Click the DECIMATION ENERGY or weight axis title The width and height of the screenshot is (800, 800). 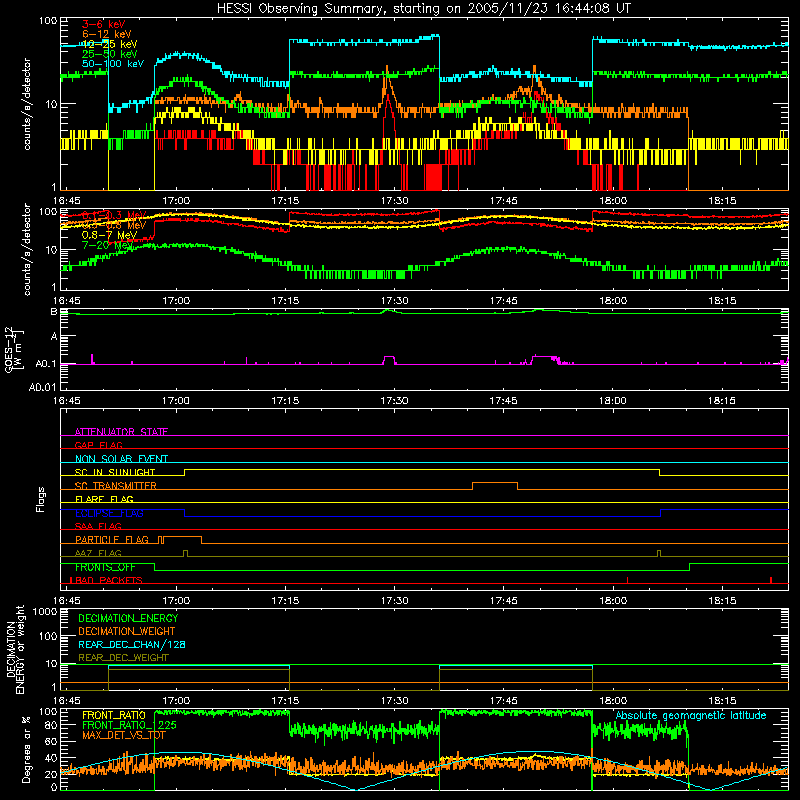(x=15, y=649)
